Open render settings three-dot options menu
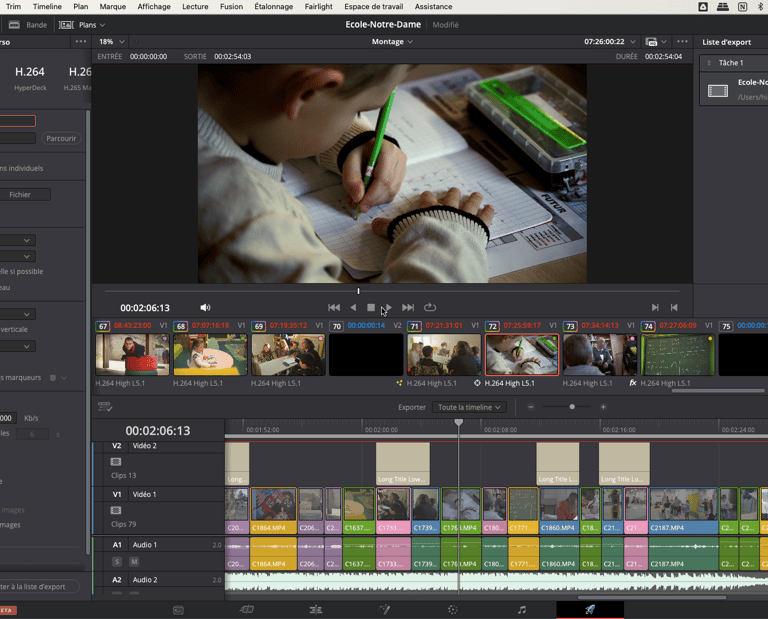 [81, 42]
